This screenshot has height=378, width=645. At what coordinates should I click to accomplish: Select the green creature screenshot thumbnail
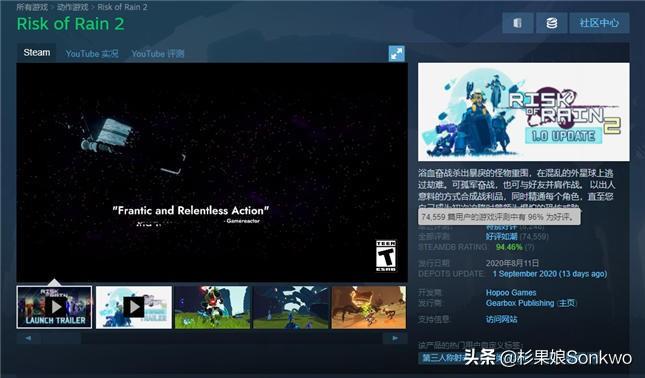[x=369, y=307]
